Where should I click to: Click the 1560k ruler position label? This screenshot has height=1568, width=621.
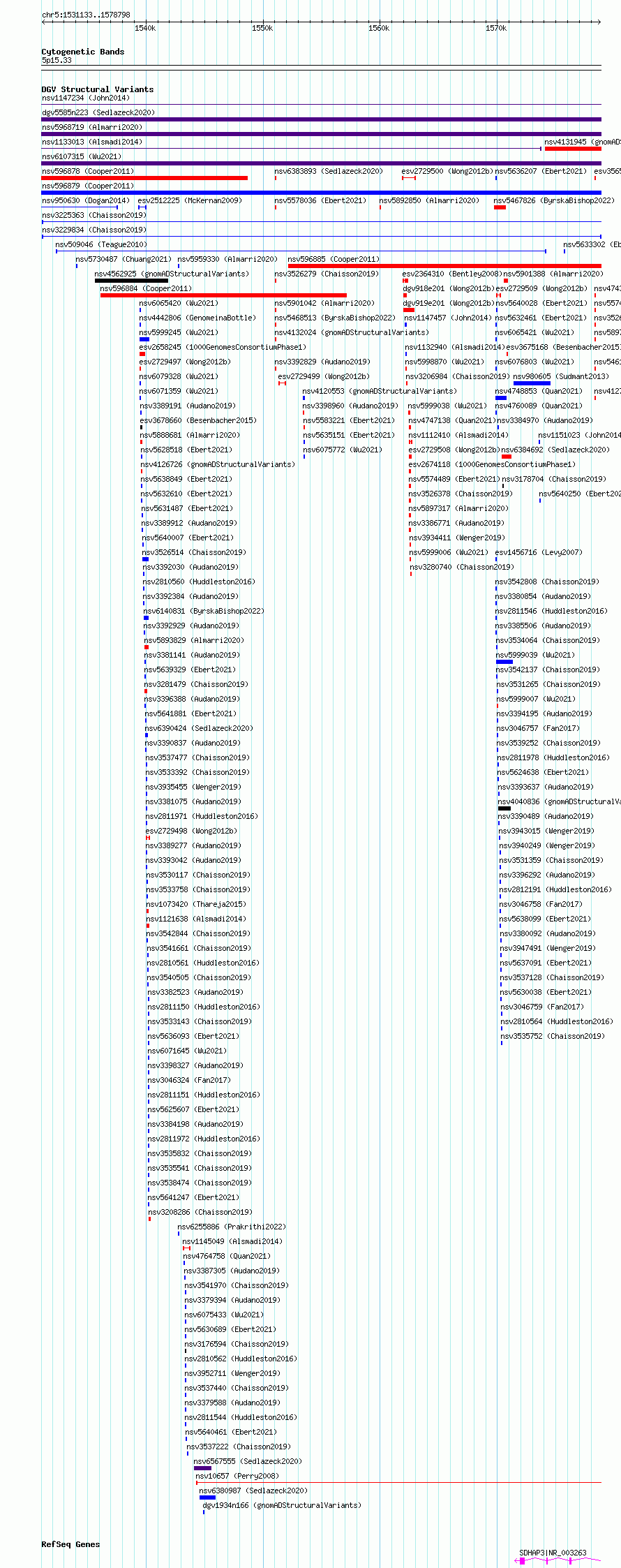(379, 28)
